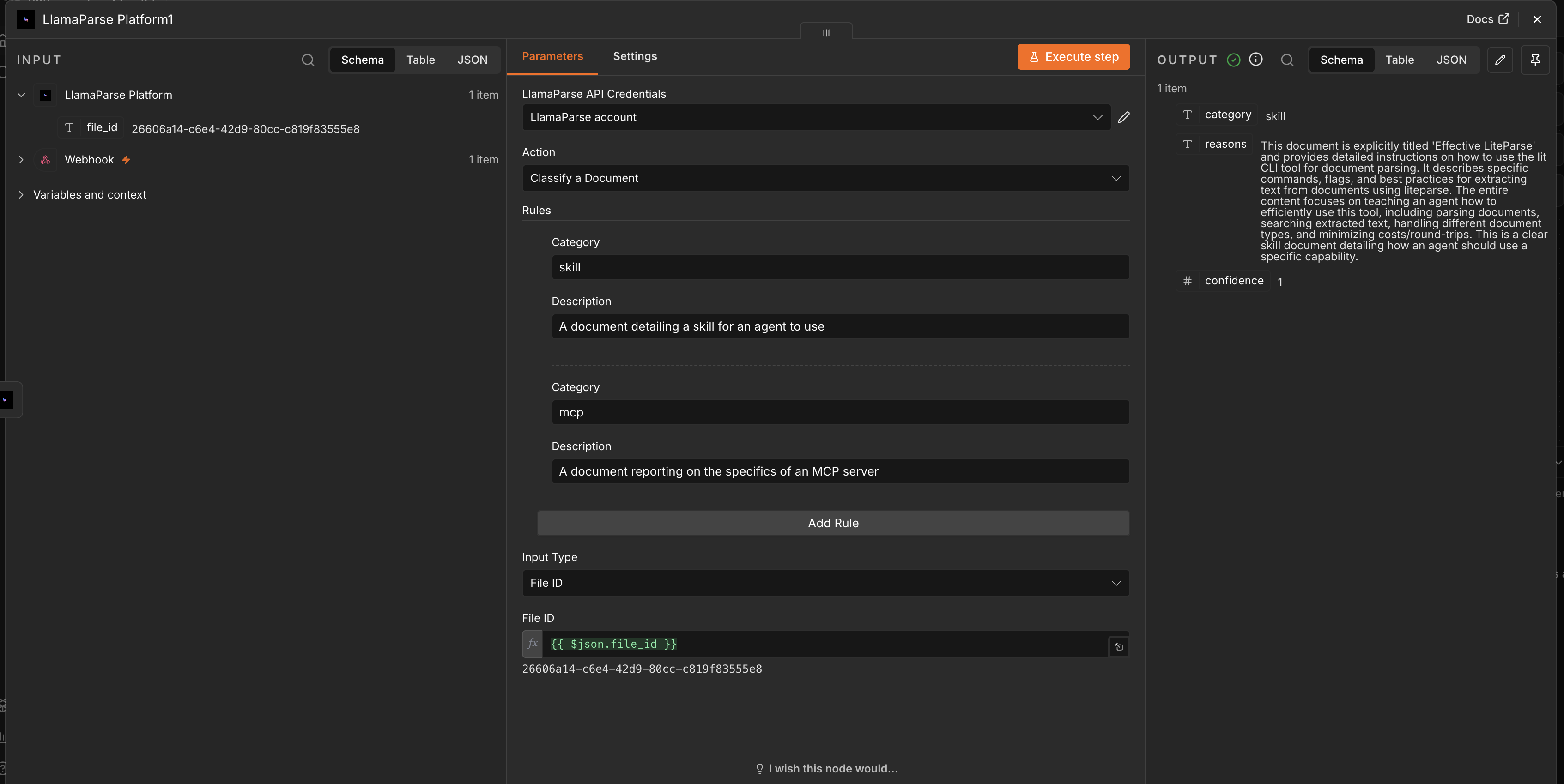Select Schema view in the output panel
The width and height of the screenshot is (1564, 784).
click(x=1341, y=60)
